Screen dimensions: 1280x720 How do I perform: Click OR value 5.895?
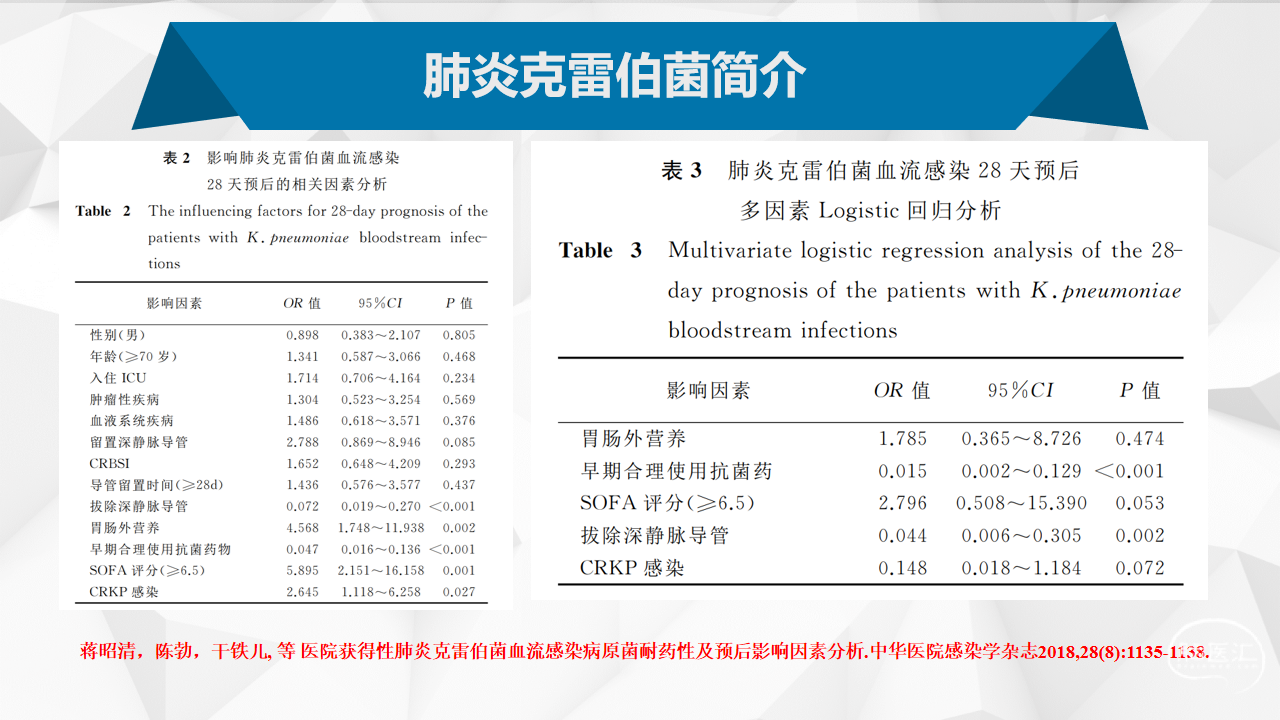pyautogui.click(x=302, y=571)
